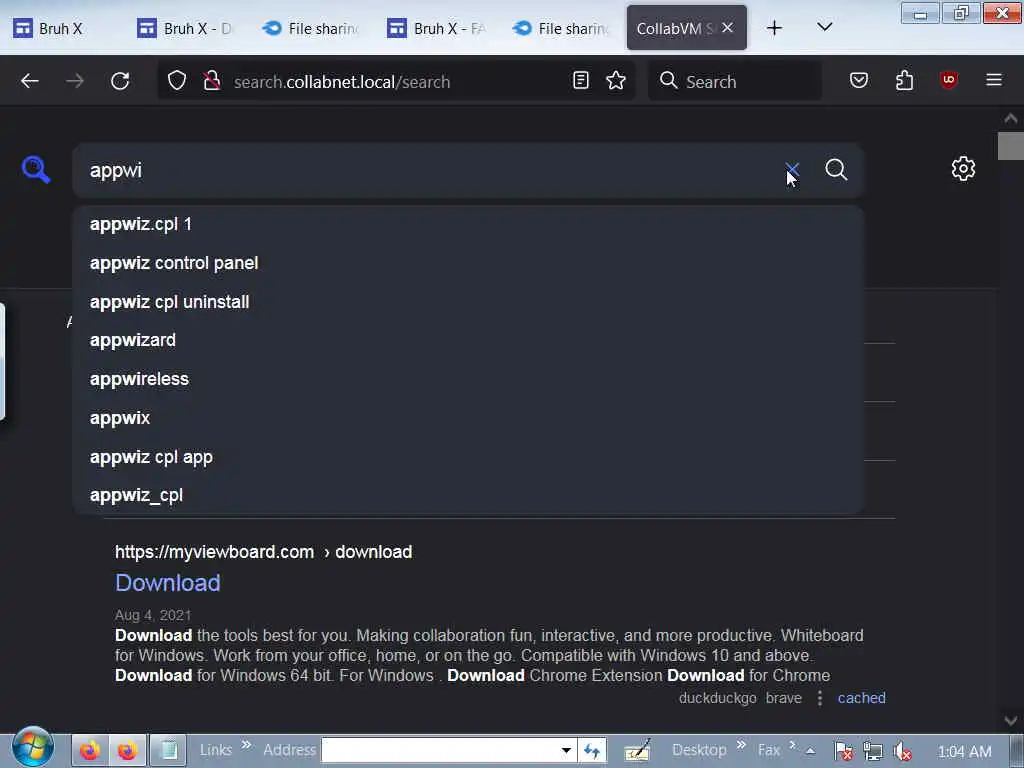Submit search with the magnifier button

[x=836, y=170]
